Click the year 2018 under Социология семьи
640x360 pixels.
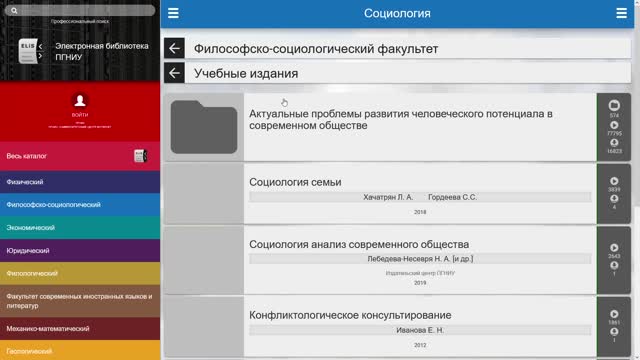pyautogui.click(x=420, y=212)
